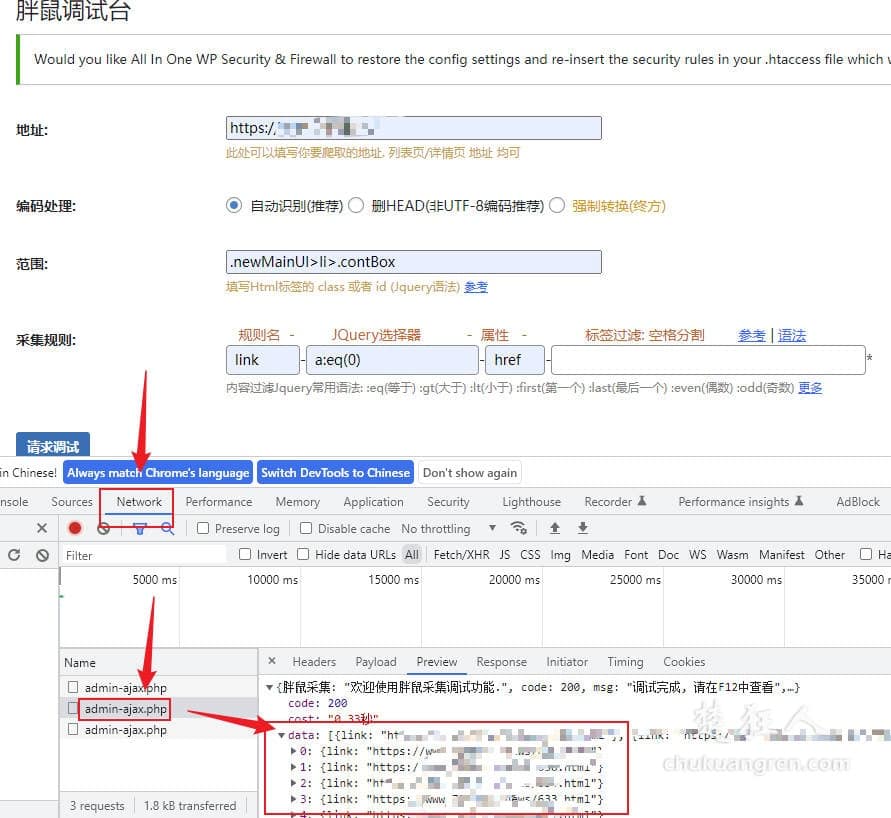Click the import HAR upload arrow icon
Viewport: 891px width, 818px height.
click(x=555, y=528)
